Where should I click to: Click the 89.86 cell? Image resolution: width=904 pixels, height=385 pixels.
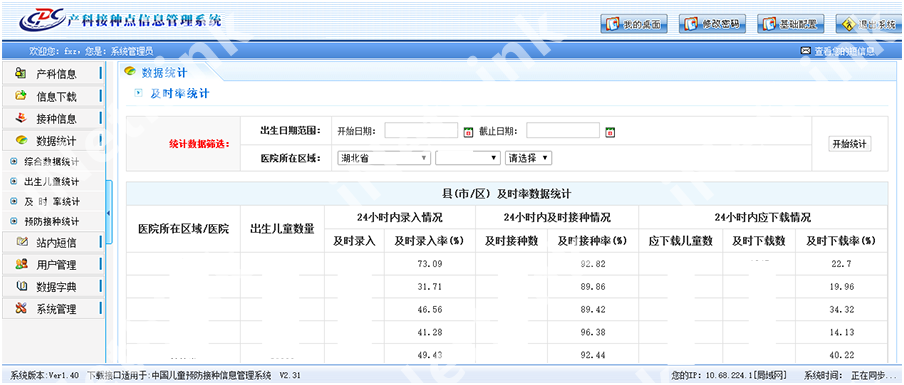[x=593, y=286]
